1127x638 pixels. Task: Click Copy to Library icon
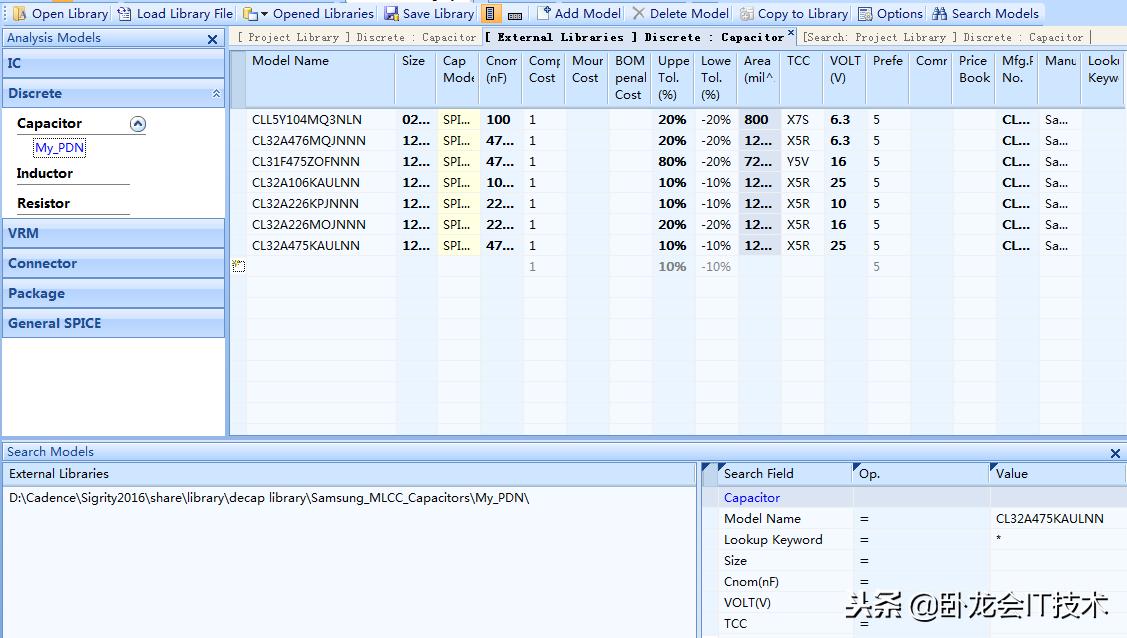coord(747,14)
